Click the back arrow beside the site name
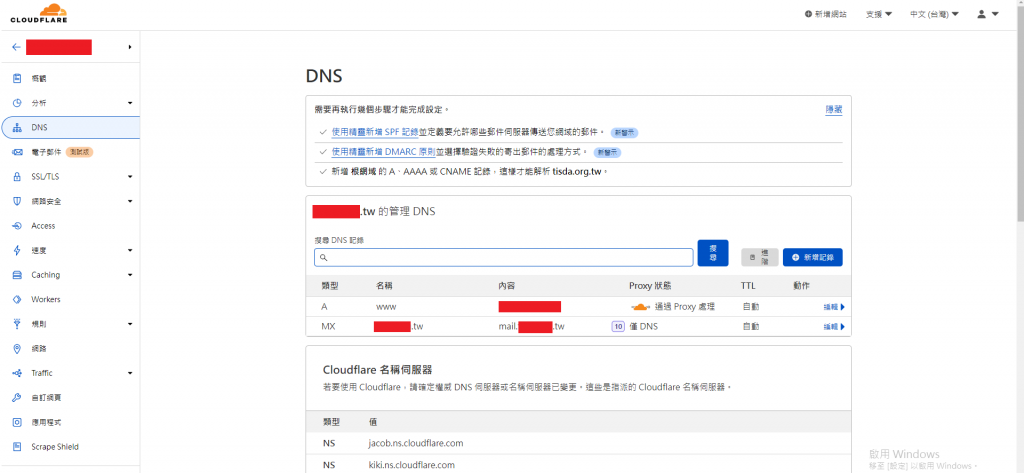Viewport: 1024px width, 473px height. point(16,47)
